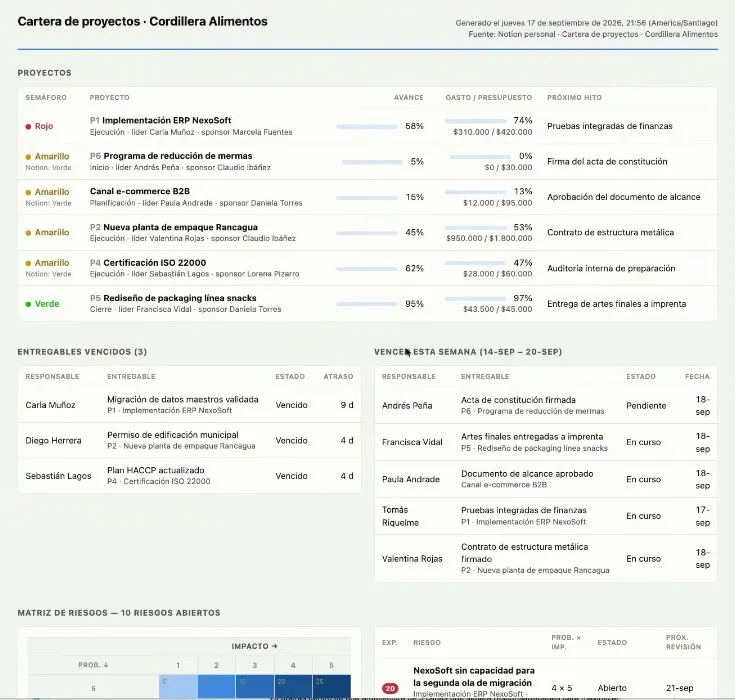Click the project title 'Rediseño de packaging línea snacks'

(x=180, y=298)
